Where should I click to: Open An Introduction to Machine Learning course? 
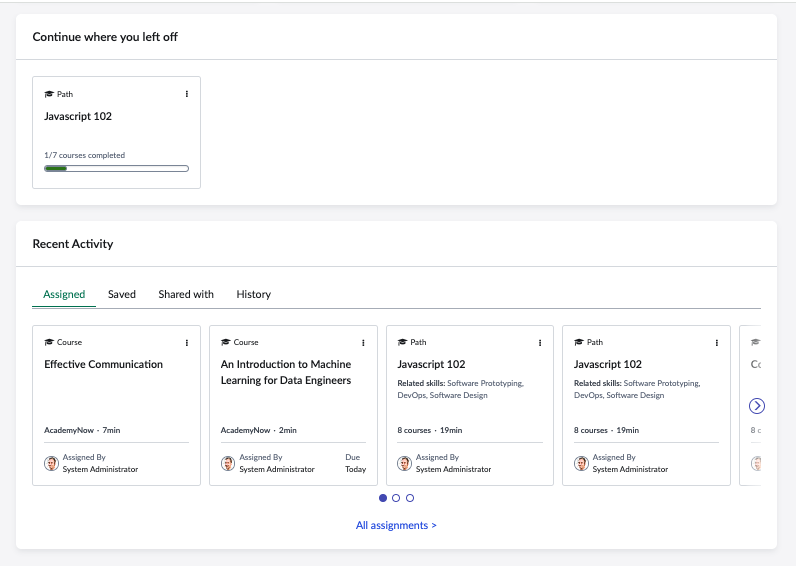click(x=286, y=372)
